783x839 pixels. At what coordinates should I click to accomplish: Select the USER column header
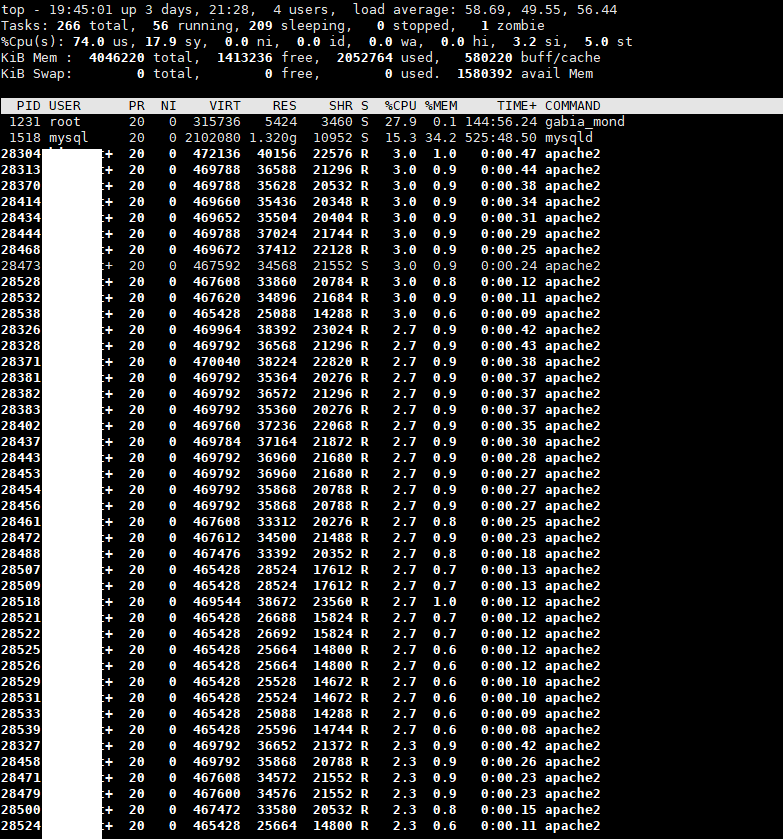pos(65,106)
